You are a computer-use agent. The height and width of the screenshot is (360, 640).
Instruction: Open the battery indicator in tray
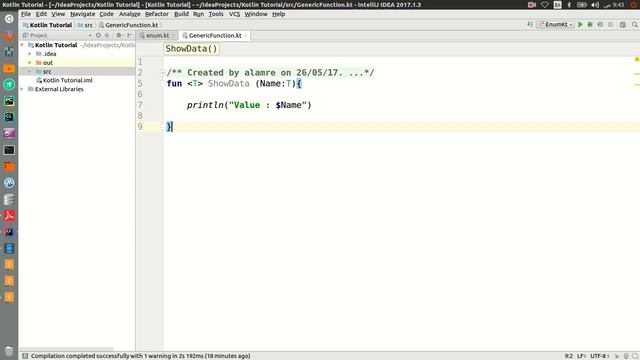pyautogui.click(x=582, y=5)
